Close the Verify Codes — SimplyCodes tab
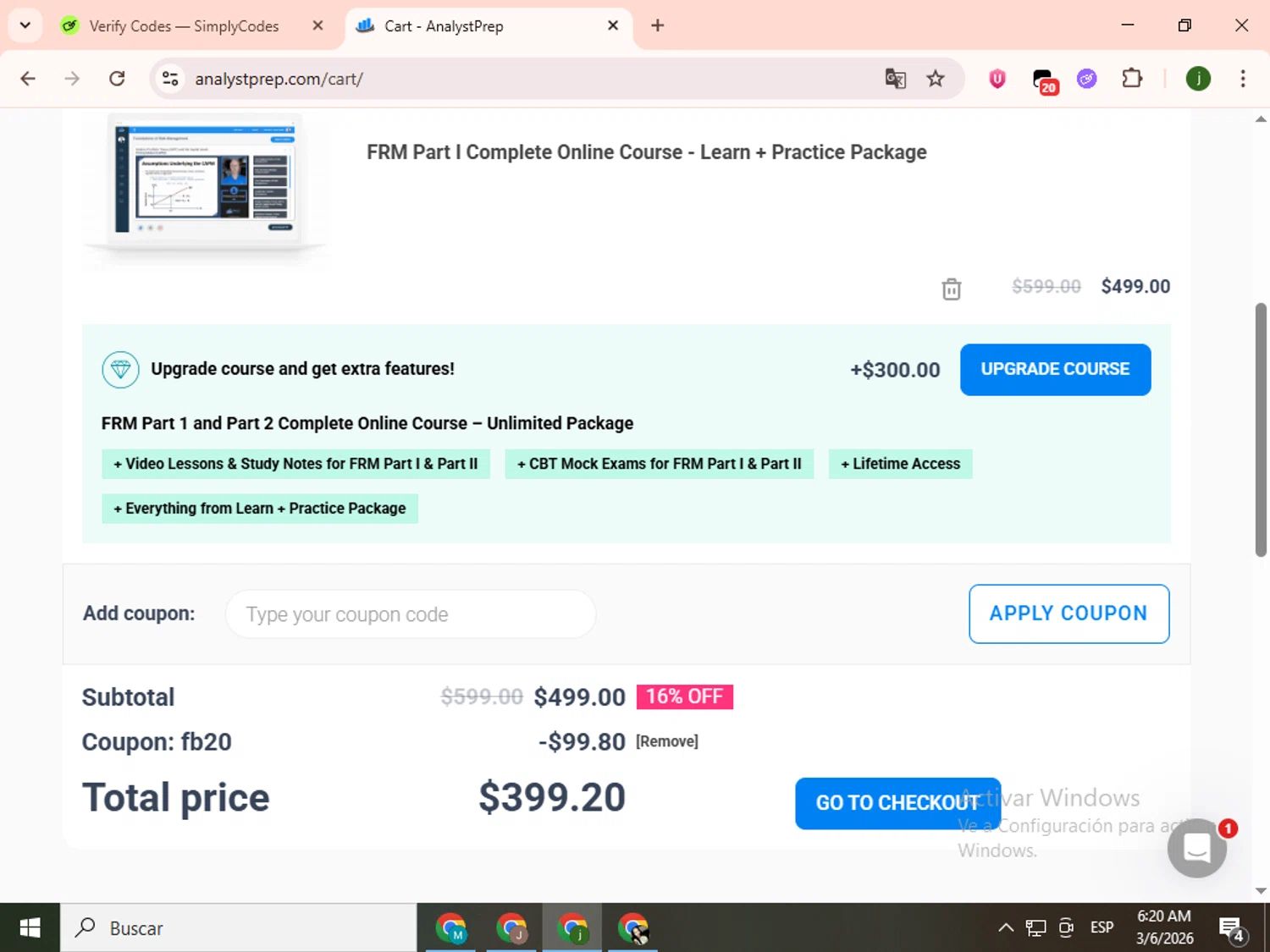The image size is (1270, 952). click(x=317, y=25)
